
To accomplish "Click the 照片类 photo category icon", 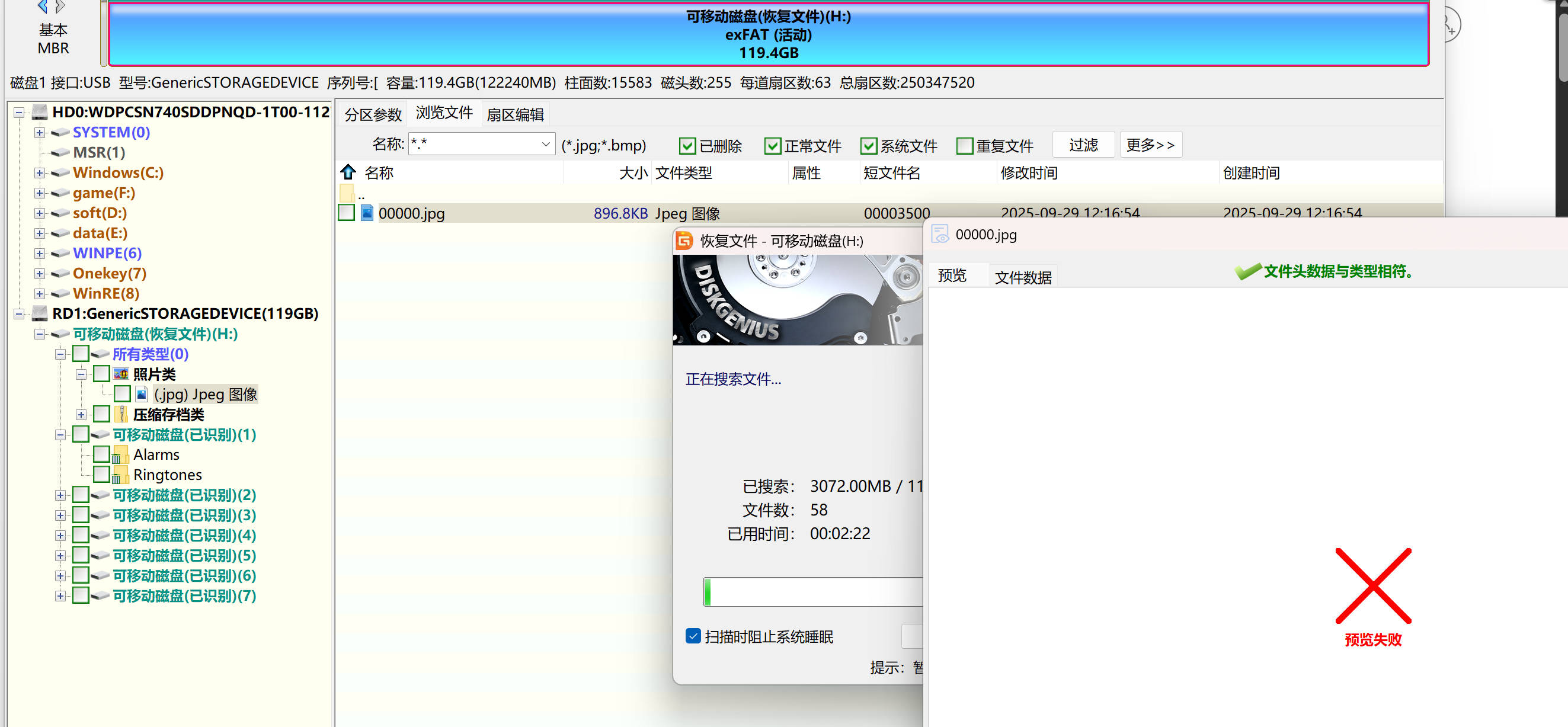I will pos(121,374).
